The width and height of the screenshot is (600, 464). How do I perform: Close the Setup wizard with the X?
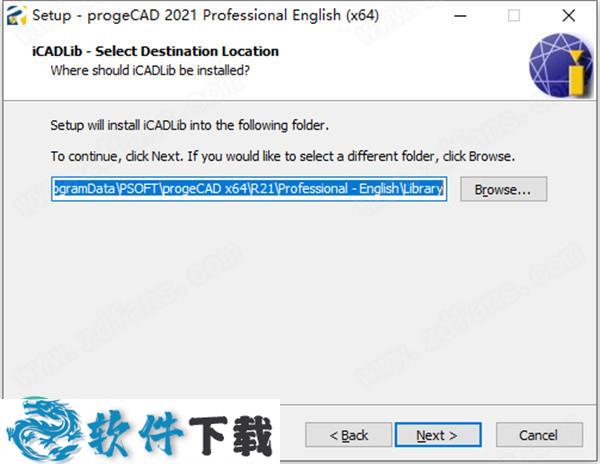click(569, 16)
